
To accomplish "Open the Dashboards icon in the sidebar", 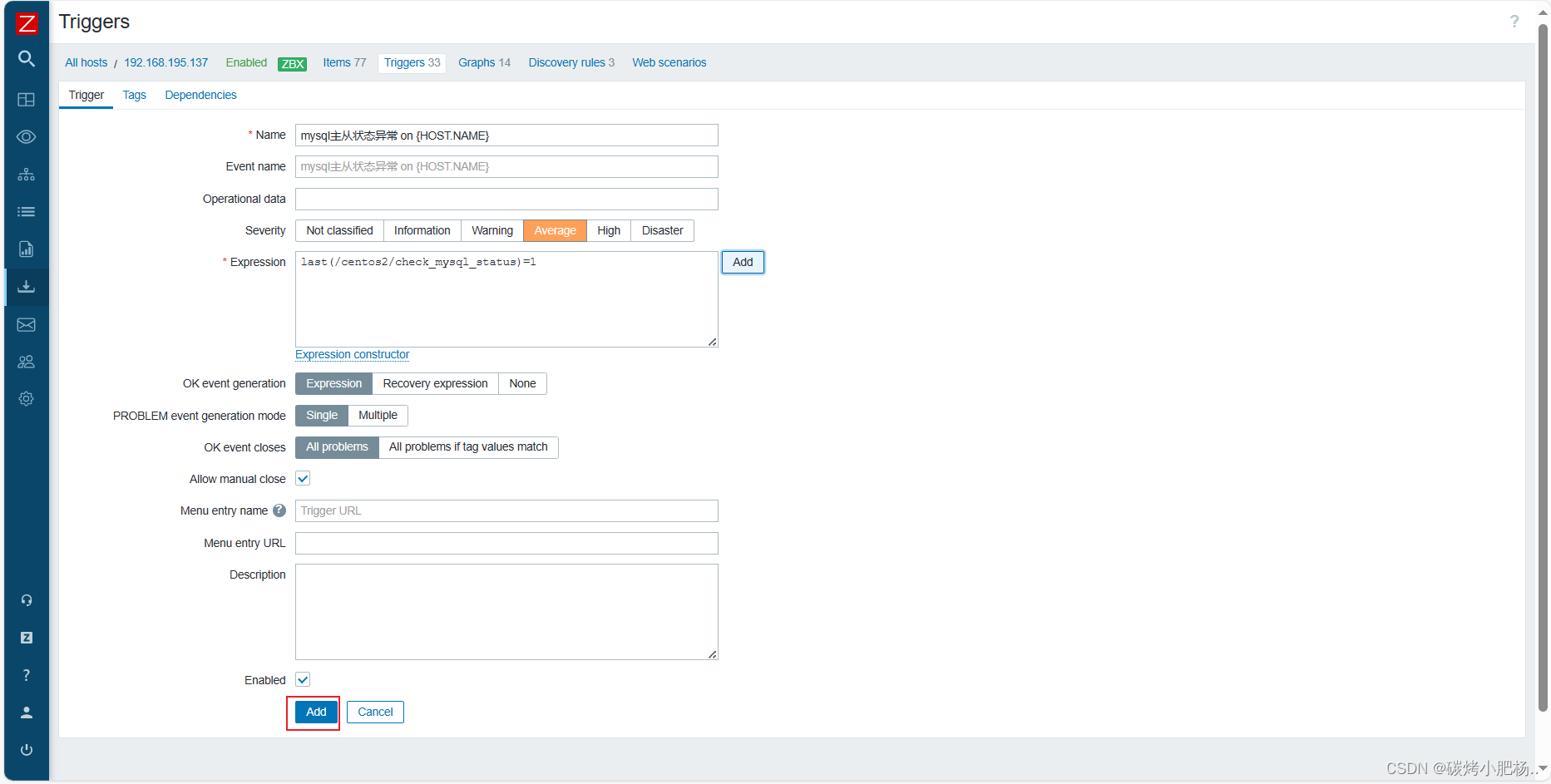I will pyautogui.click(x=27, y=100).
